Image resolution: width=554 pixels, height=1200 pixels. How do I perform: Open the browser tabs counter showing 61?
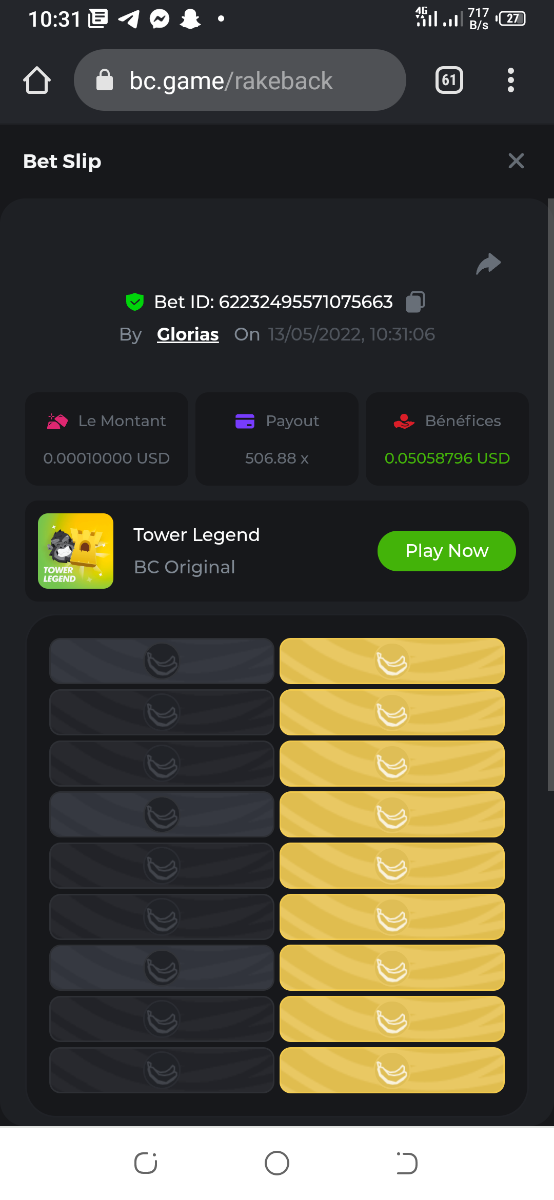449,81
